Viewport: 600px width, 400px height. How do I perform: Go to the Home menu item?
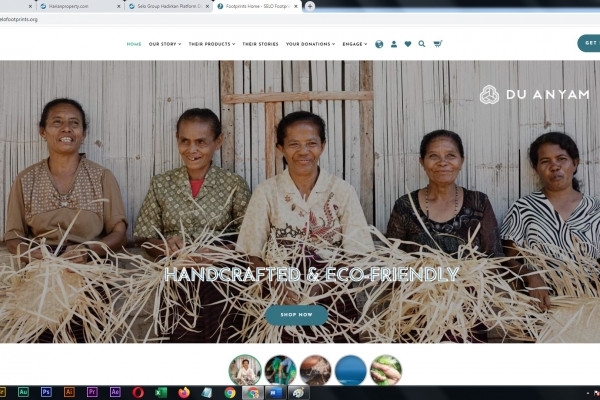[x=134, y=44]
